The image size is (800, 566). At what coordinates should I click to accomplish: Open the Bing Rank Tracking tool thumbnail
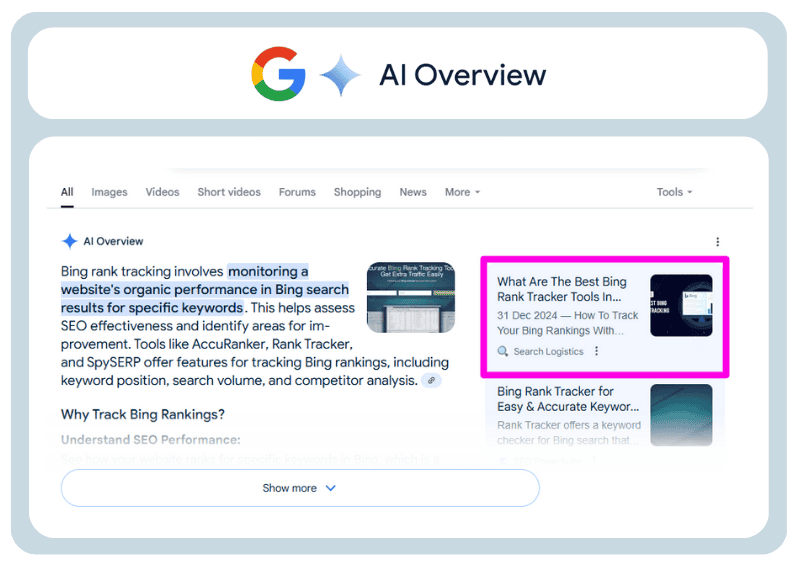(x=411, y=298)
